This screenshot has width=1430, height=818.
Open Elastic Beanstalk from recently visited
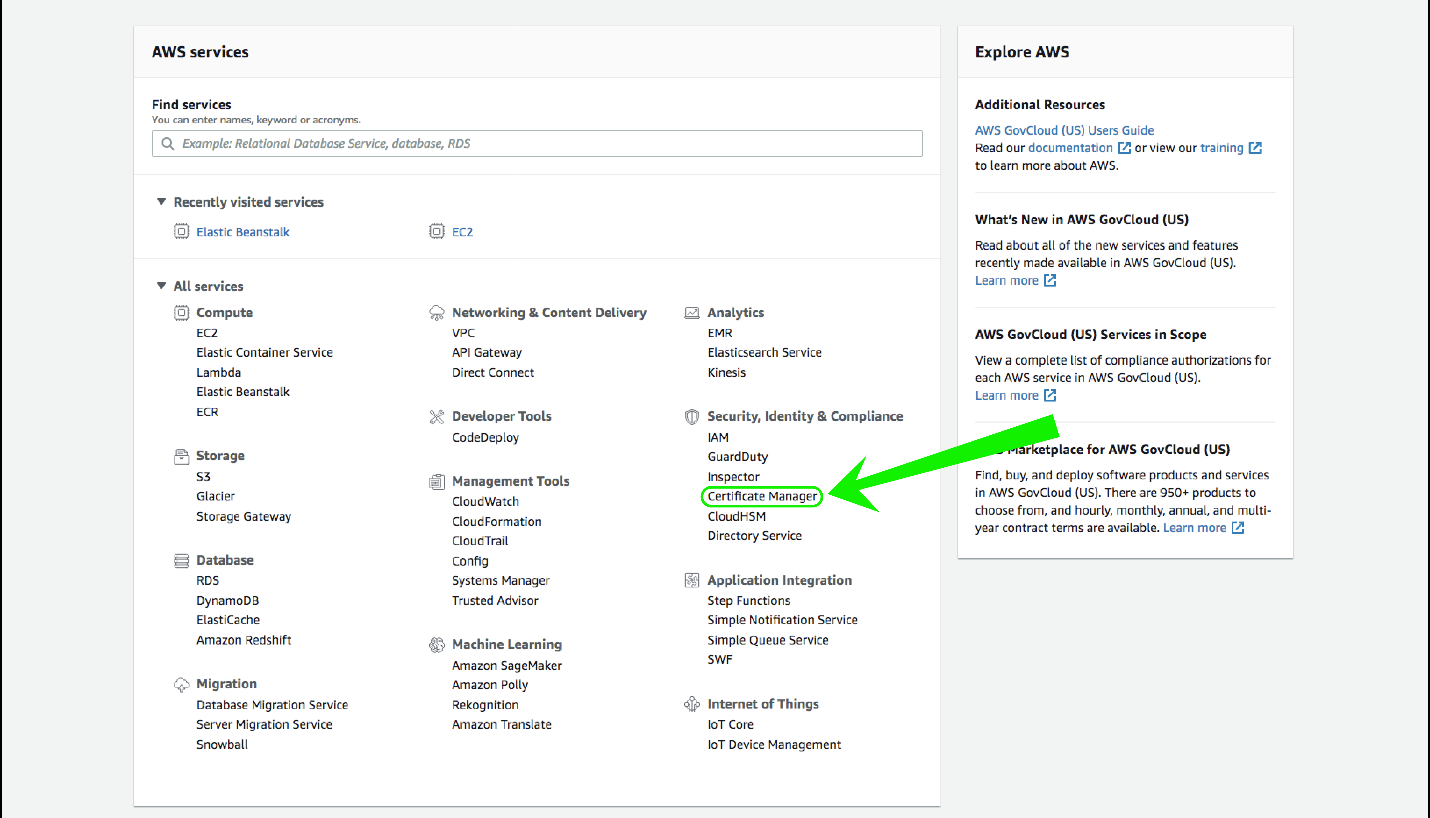coord(243,232)
